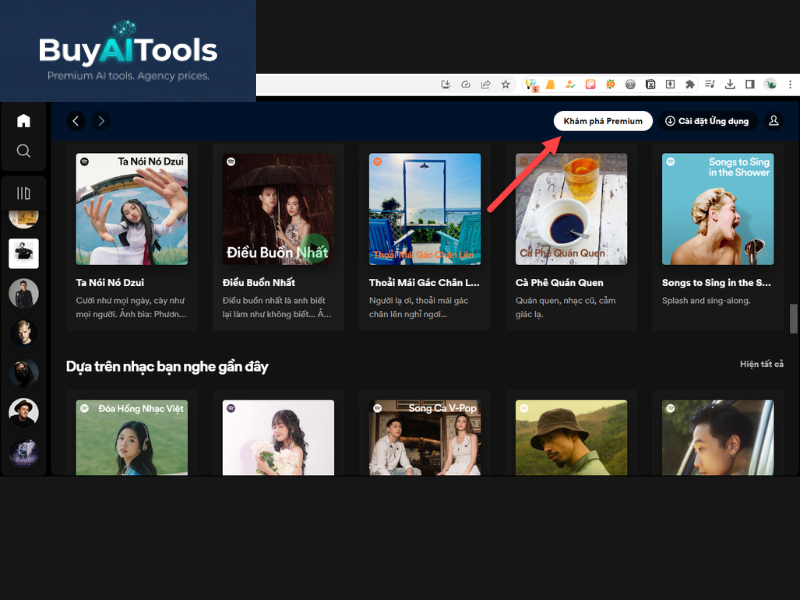The height and width of the screenshot is (600, 800).
Task: Open Cà Phê Quán Quen playlist
Action: point(571,208)
